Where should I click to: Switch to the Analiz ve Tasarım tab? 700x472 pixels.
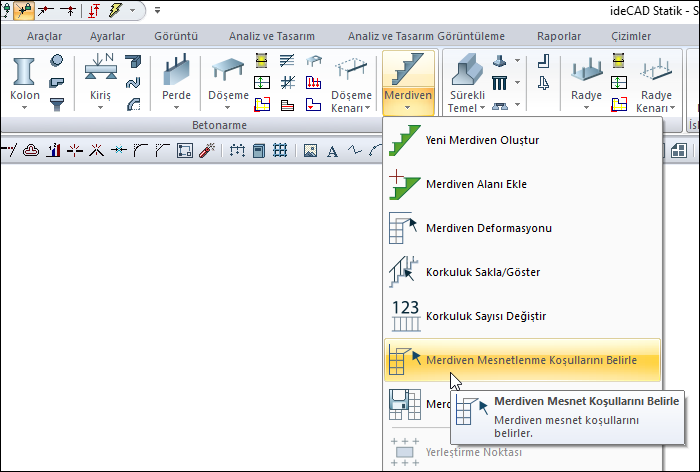[x=272, y=36]
